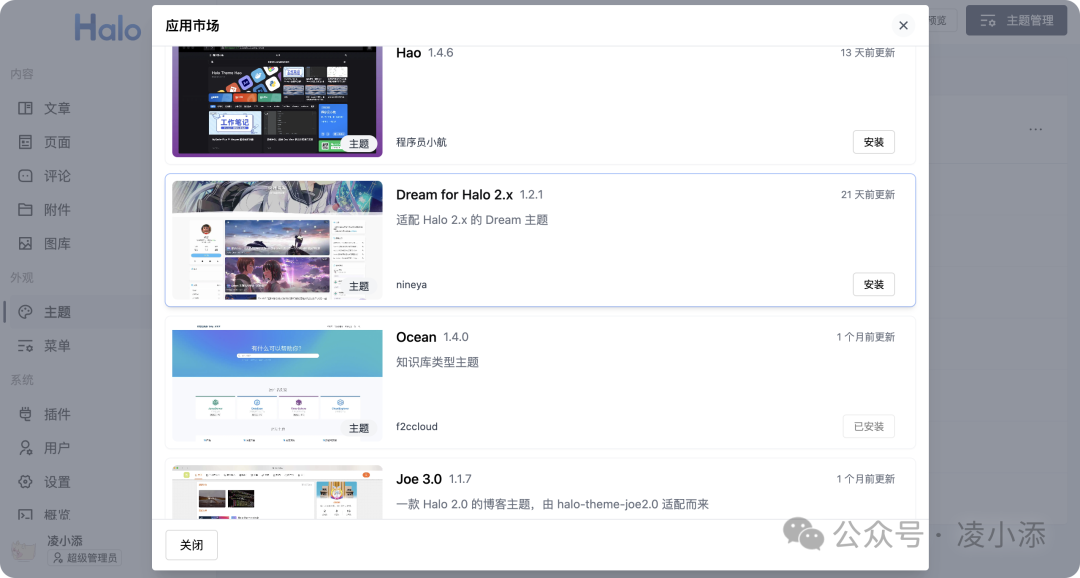This screenshot has width=1080, height=578.
Task: Go to 附件 in the sidebar
Action: tap(57, 209)
